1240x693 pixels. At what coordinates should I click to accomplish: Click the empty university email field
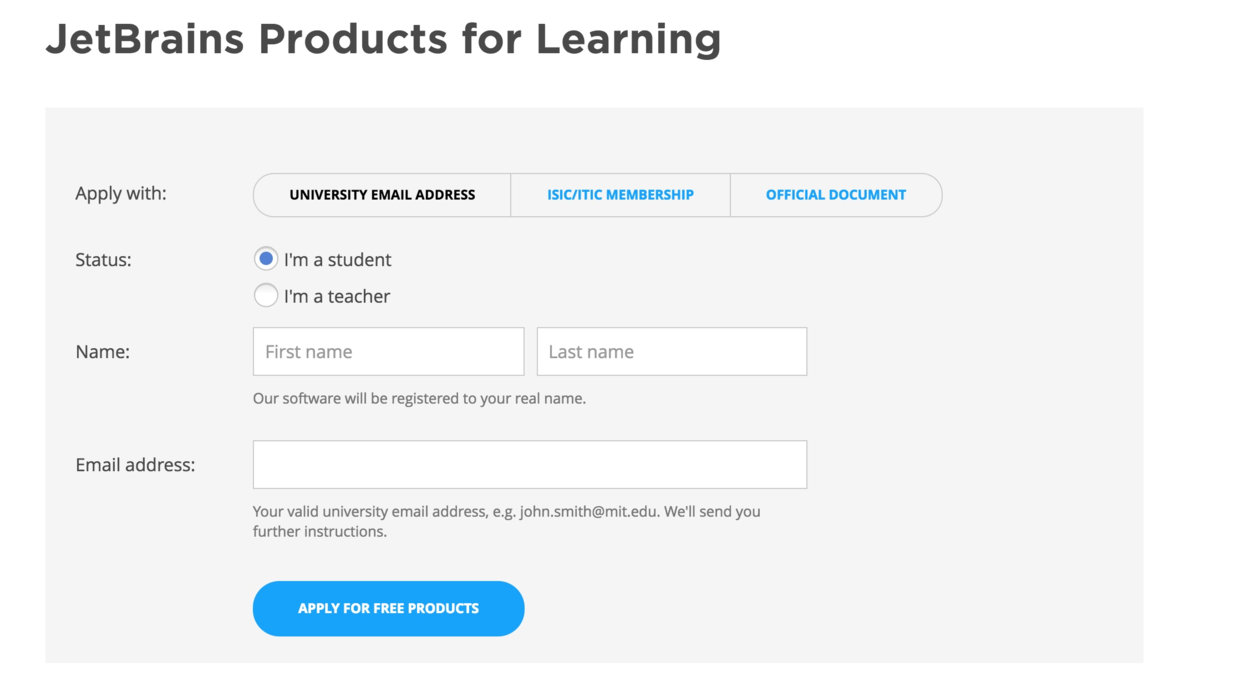(529, 464)
